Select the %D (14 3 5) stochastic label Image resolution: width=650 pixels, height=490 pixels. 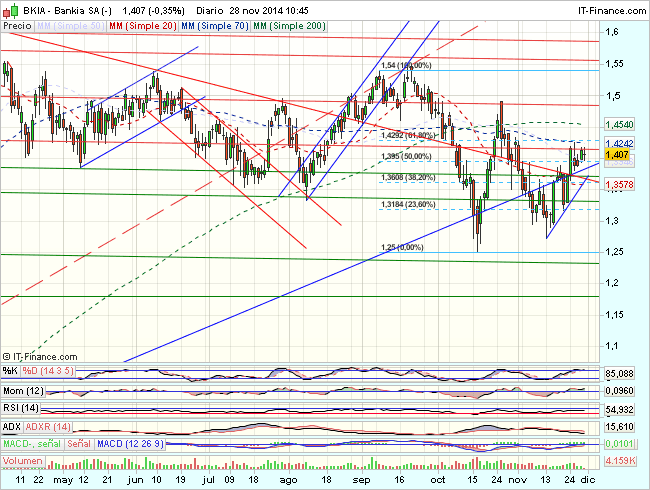click(x=48, y=371)
